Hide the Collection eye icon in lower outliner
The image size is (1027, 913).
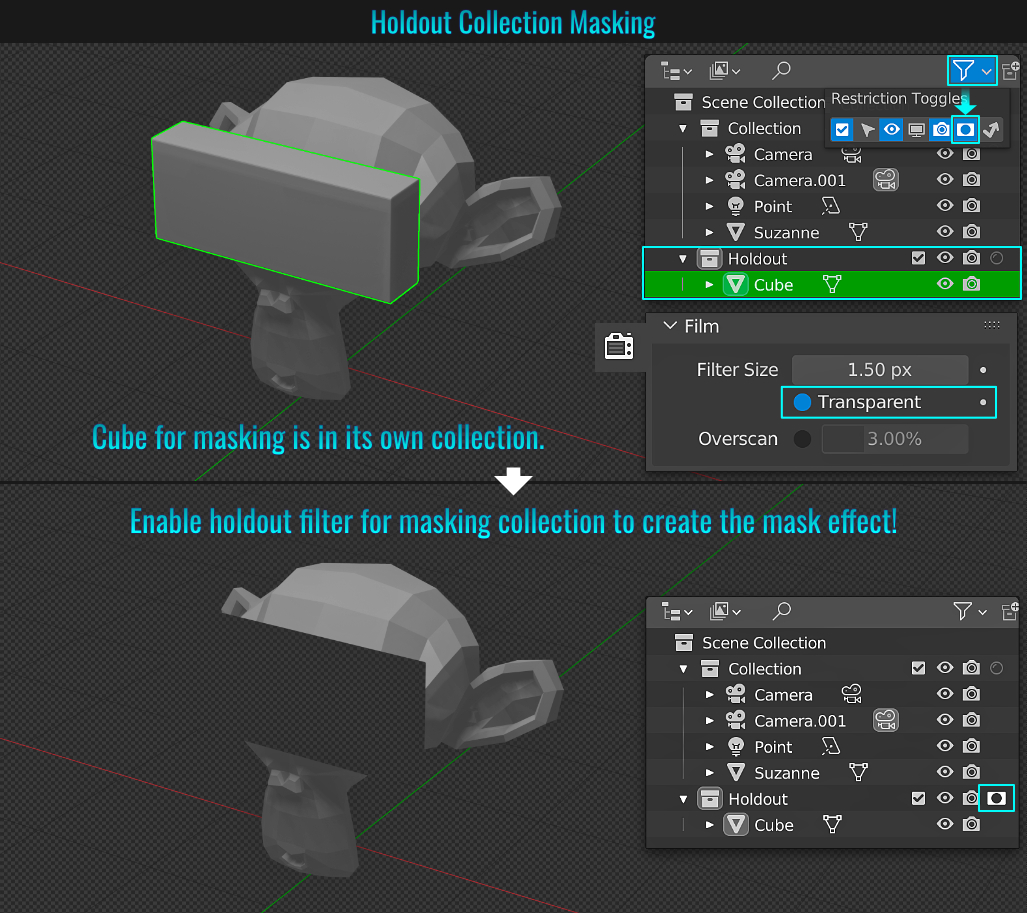click(944, 668)
